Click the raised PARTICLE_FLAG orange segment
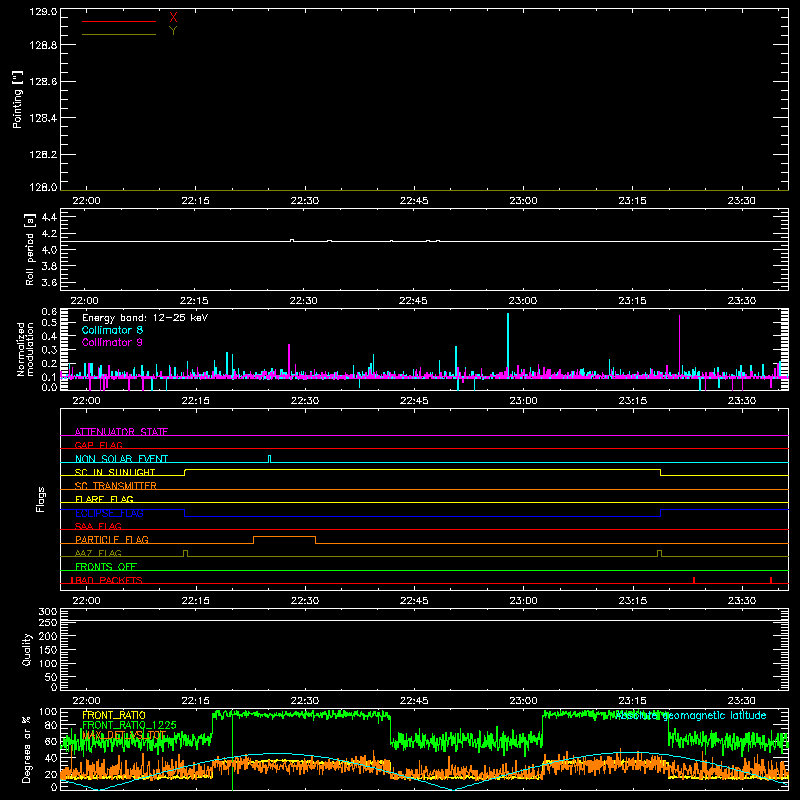 (x=284, y=537)
